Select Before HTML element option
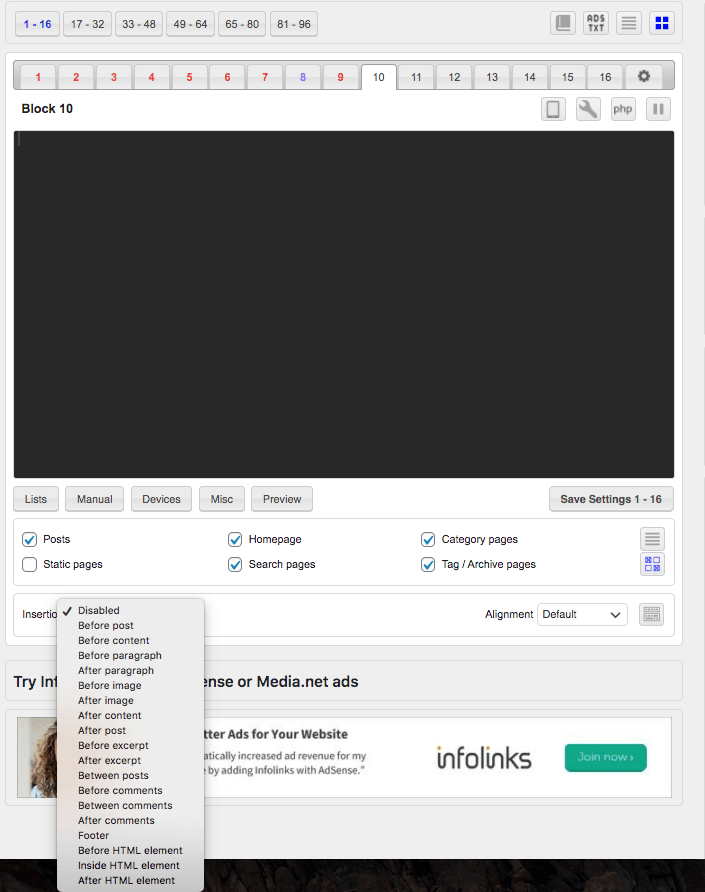The image size is (705, 892). tap(130, 850)
